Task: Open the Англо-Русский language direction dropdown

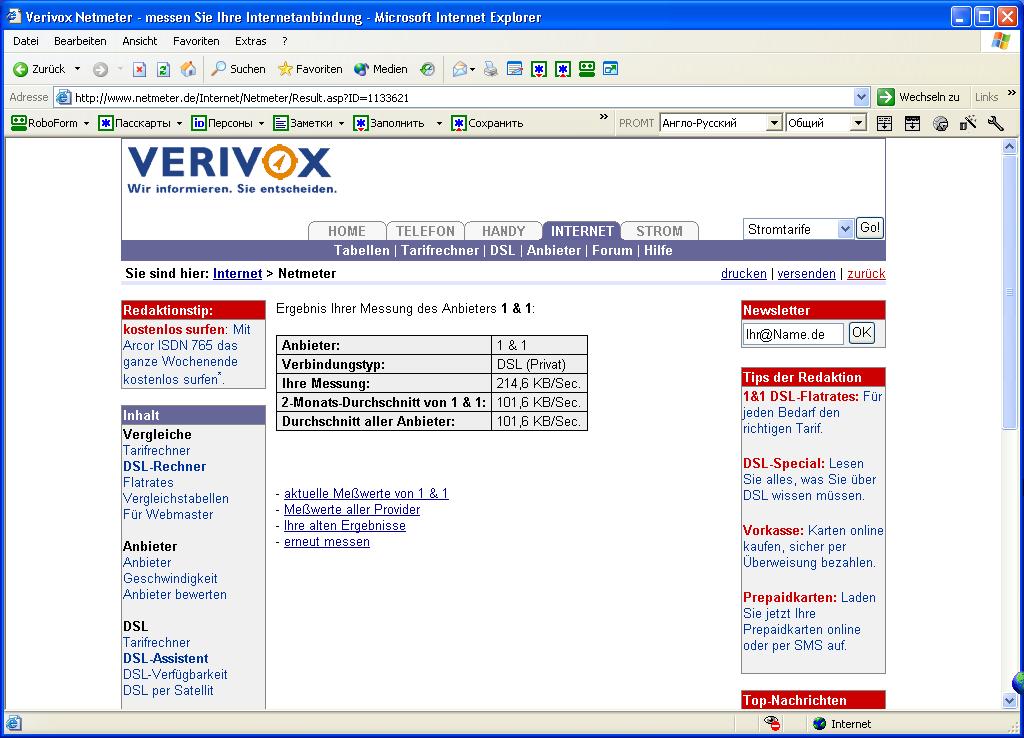Action: [x=774, y=123]
